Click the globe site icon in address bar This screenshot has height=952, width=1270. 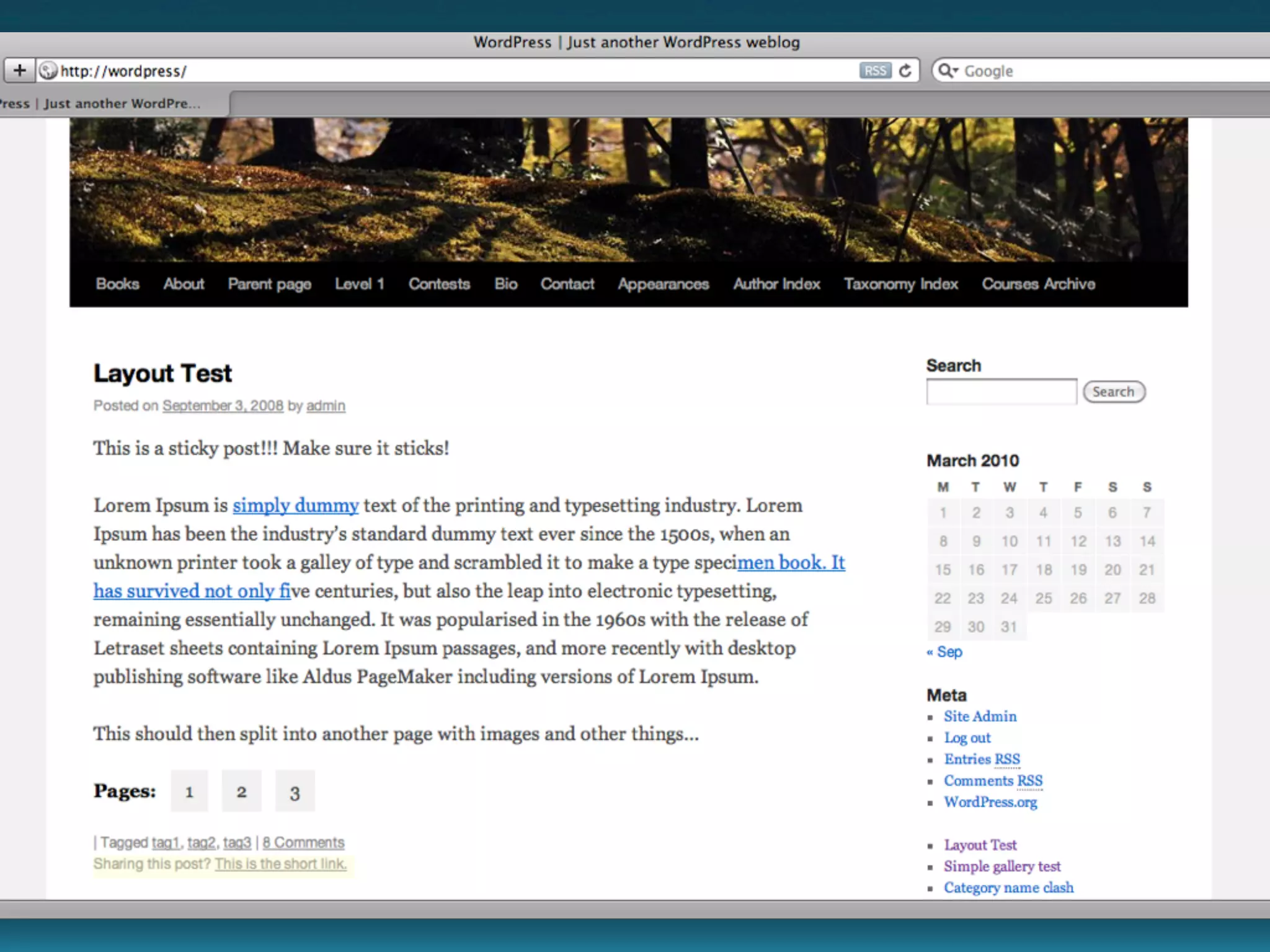(48, 71)
